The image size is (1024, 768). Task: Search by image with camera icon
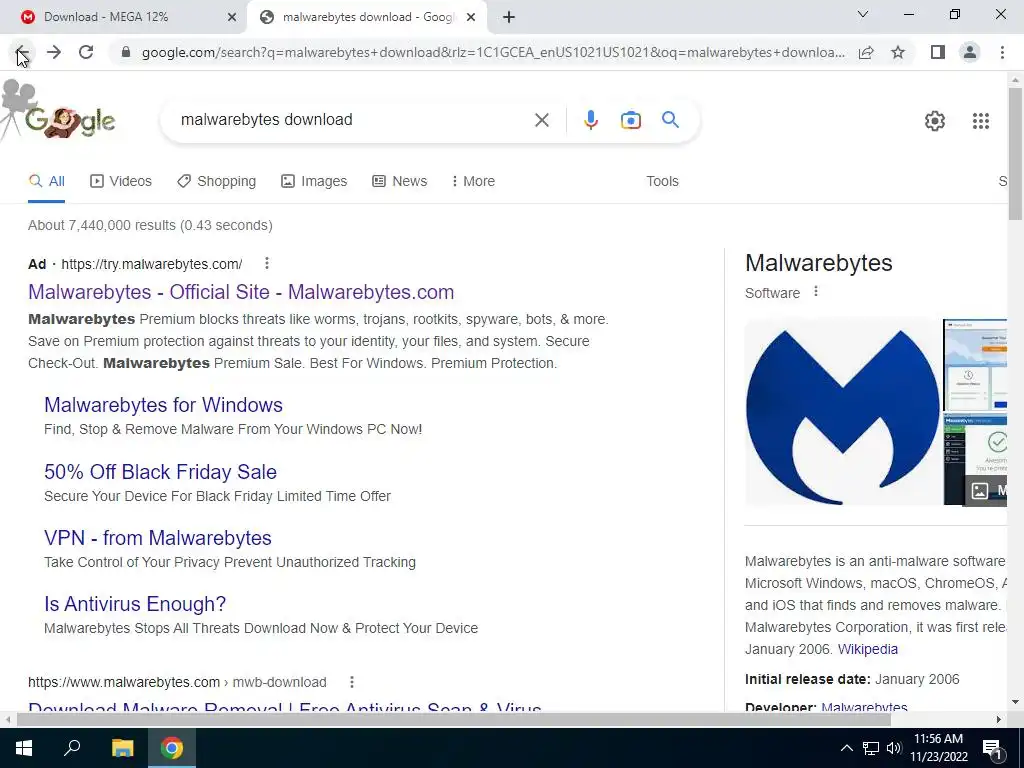point(631,120)
